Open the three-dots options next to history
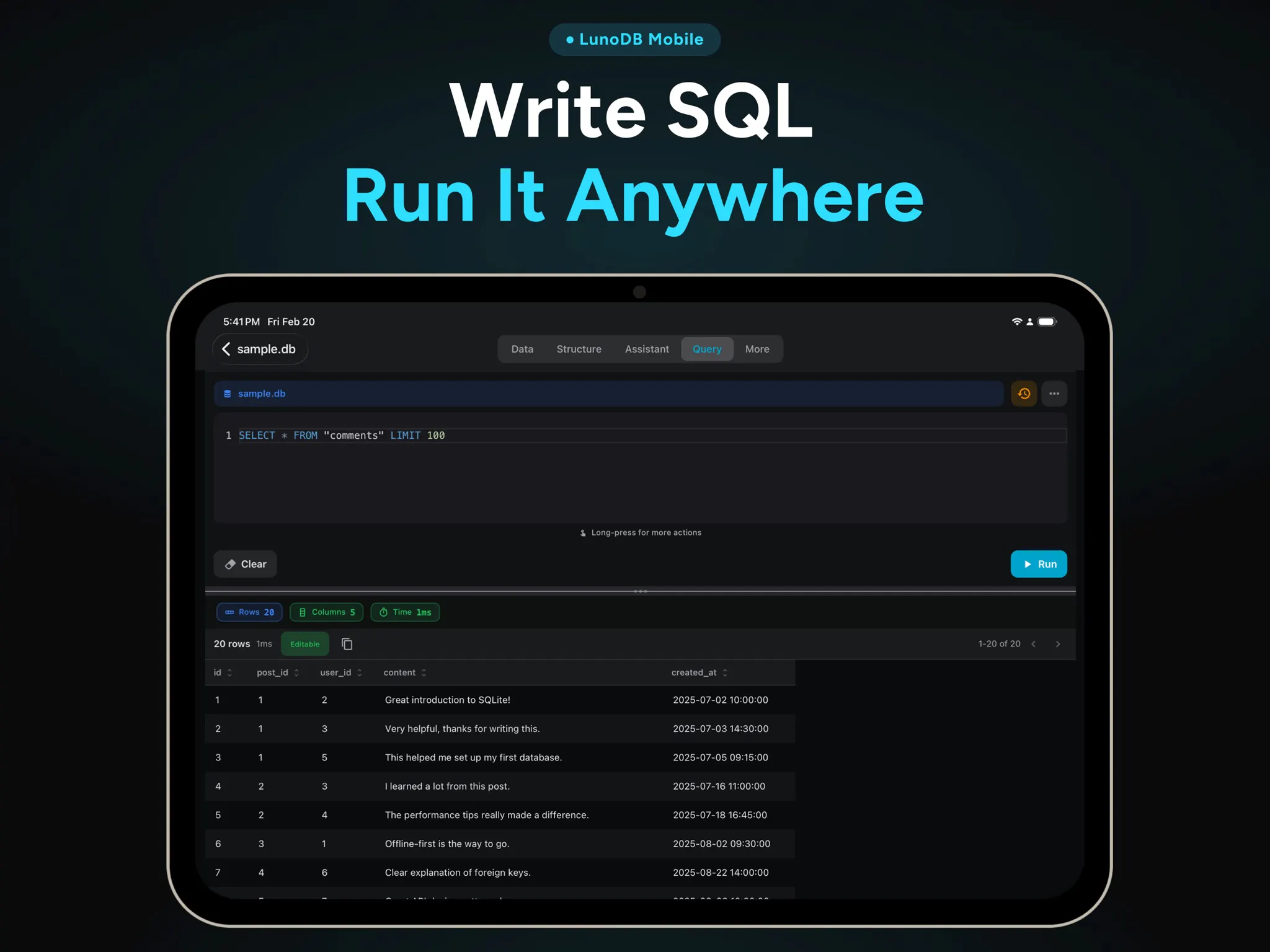 (x=1054, y=394)
